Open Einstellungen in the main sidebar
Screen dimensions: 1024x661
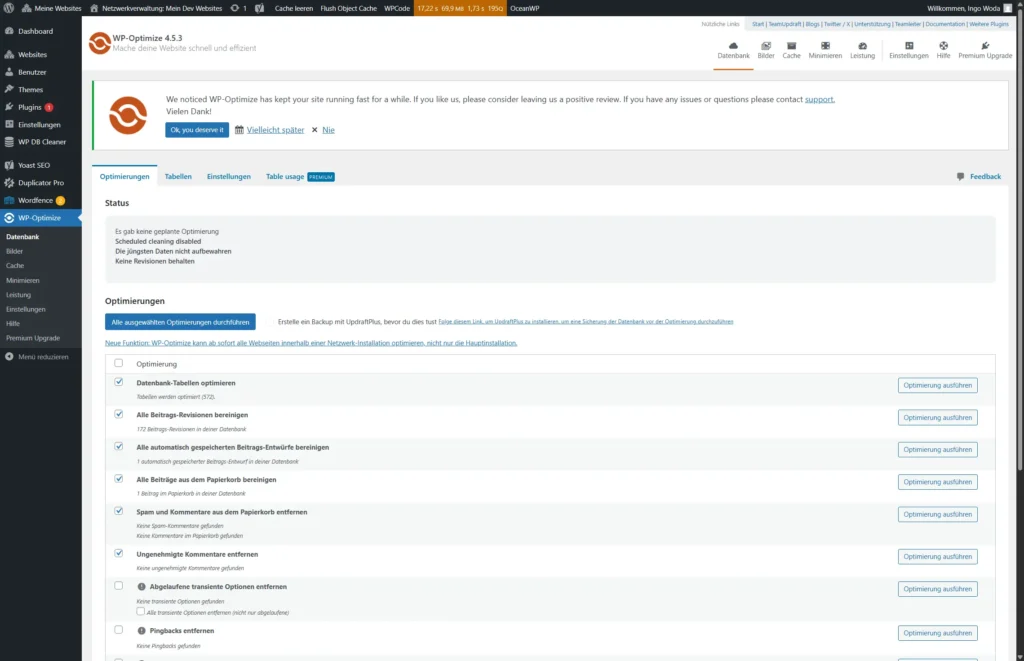(x=40, y=125)
